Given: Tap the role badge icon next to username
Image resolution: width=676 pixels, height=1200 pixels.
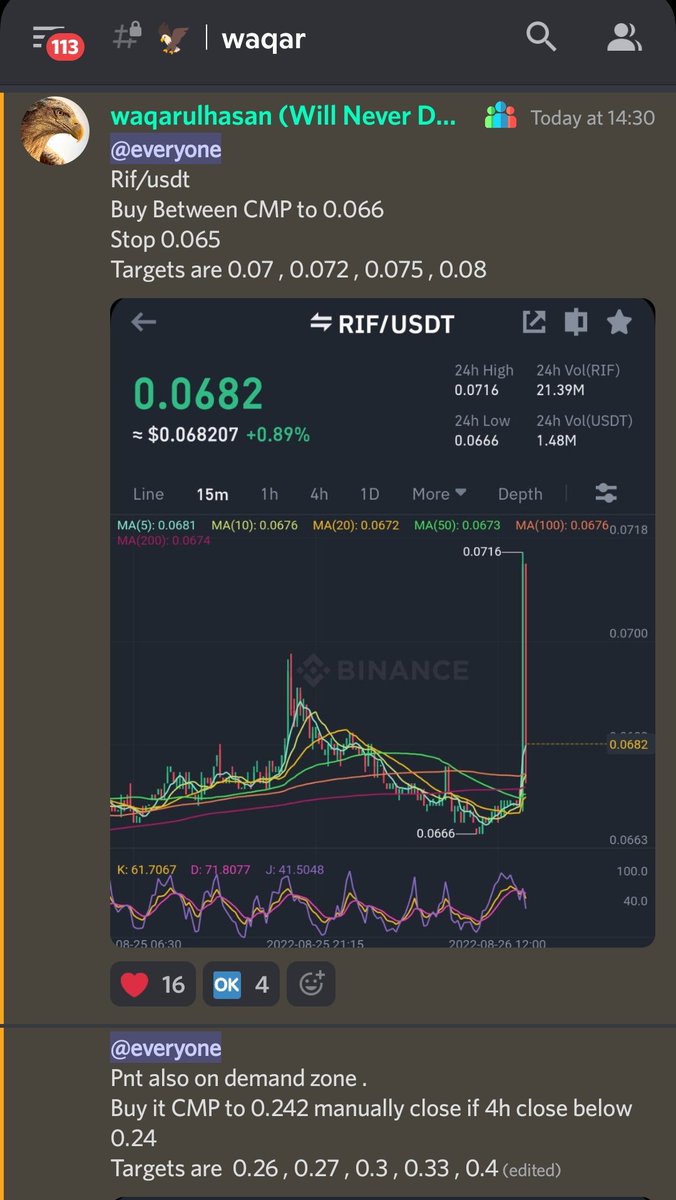Looking at the screenshot, I should pyautogui.click(x=499, y=116).
